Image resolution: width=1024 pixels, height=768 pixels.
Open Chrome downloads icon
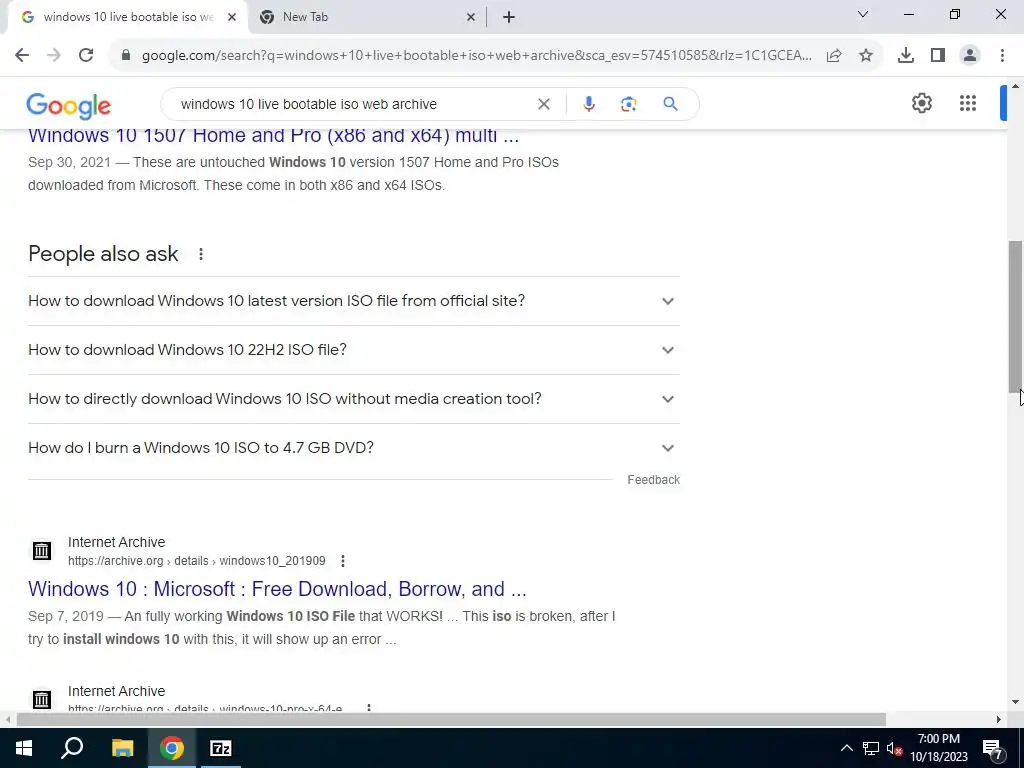pos(905,56)
